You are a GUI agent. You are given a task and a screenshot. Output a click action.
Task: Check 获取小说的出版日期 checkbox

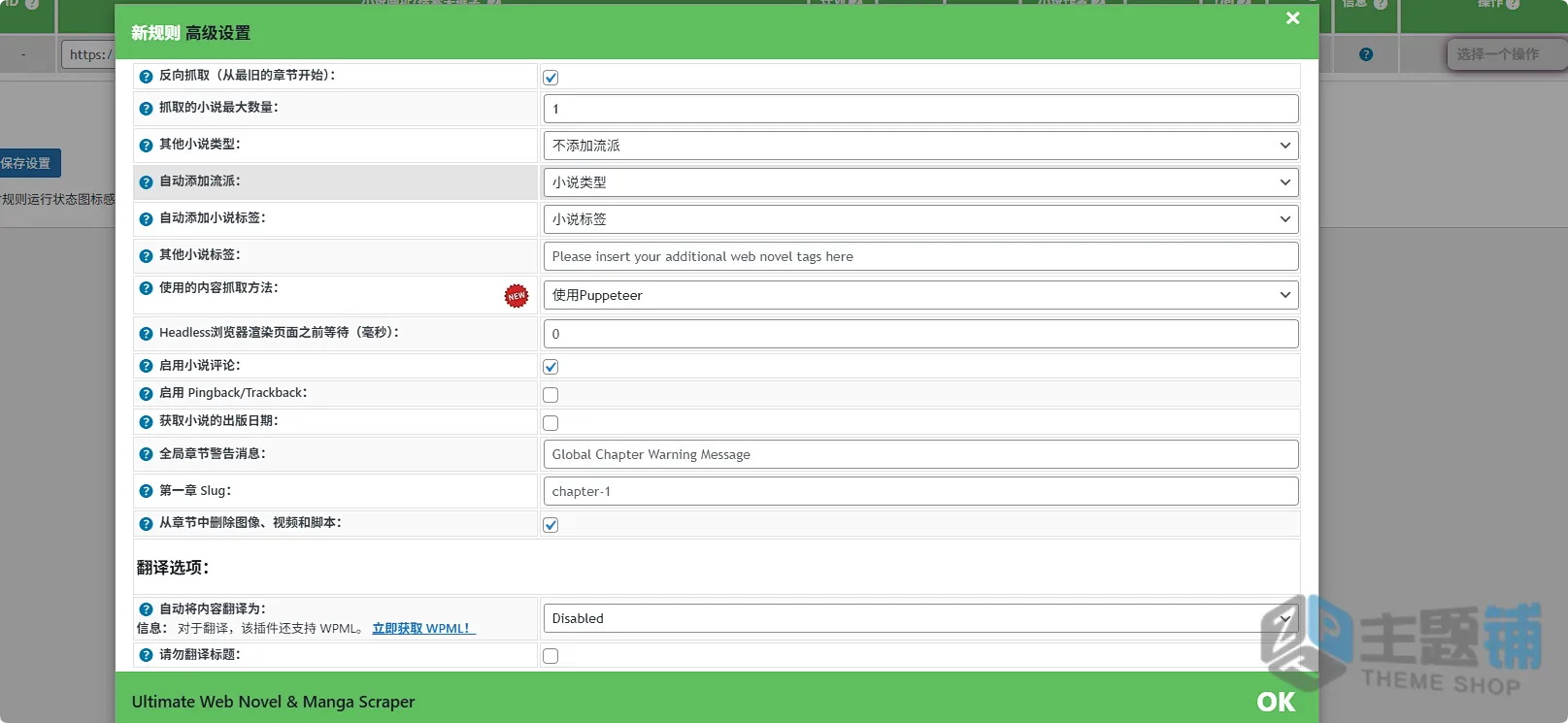pos(550,423)
